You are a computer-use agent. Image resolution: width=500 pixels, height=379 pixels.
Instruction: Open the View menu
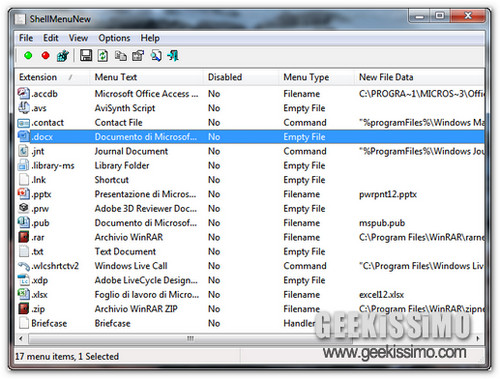click(x=78, y=38)
